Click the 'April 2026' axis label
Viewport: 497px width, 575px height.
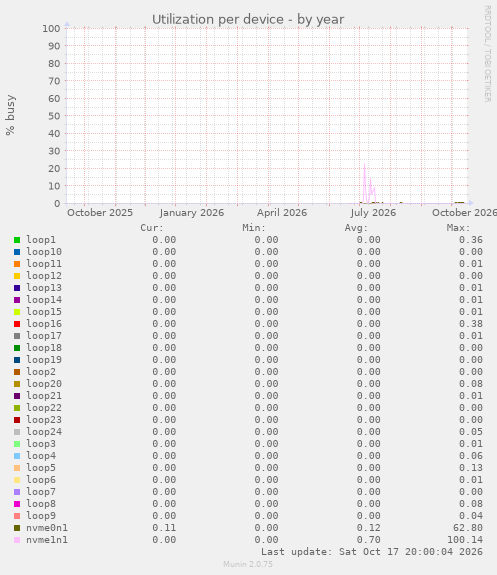[x=282, y=213]
